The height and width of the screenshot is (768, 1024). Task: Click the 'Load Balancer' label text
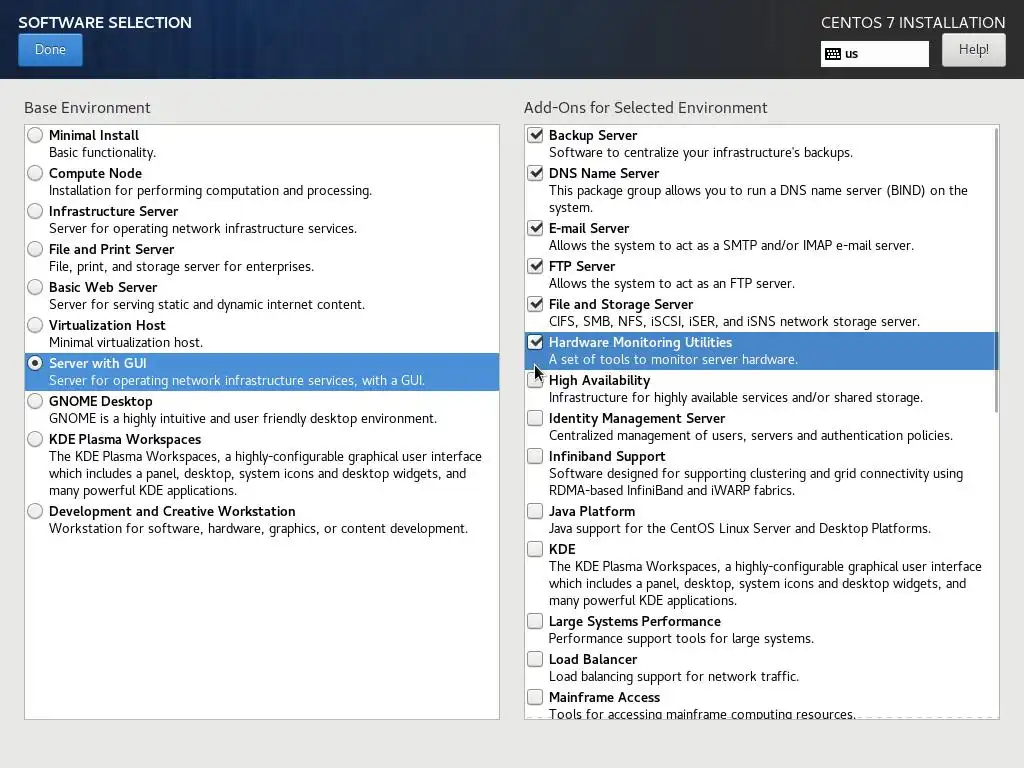[x=593, y=659]
